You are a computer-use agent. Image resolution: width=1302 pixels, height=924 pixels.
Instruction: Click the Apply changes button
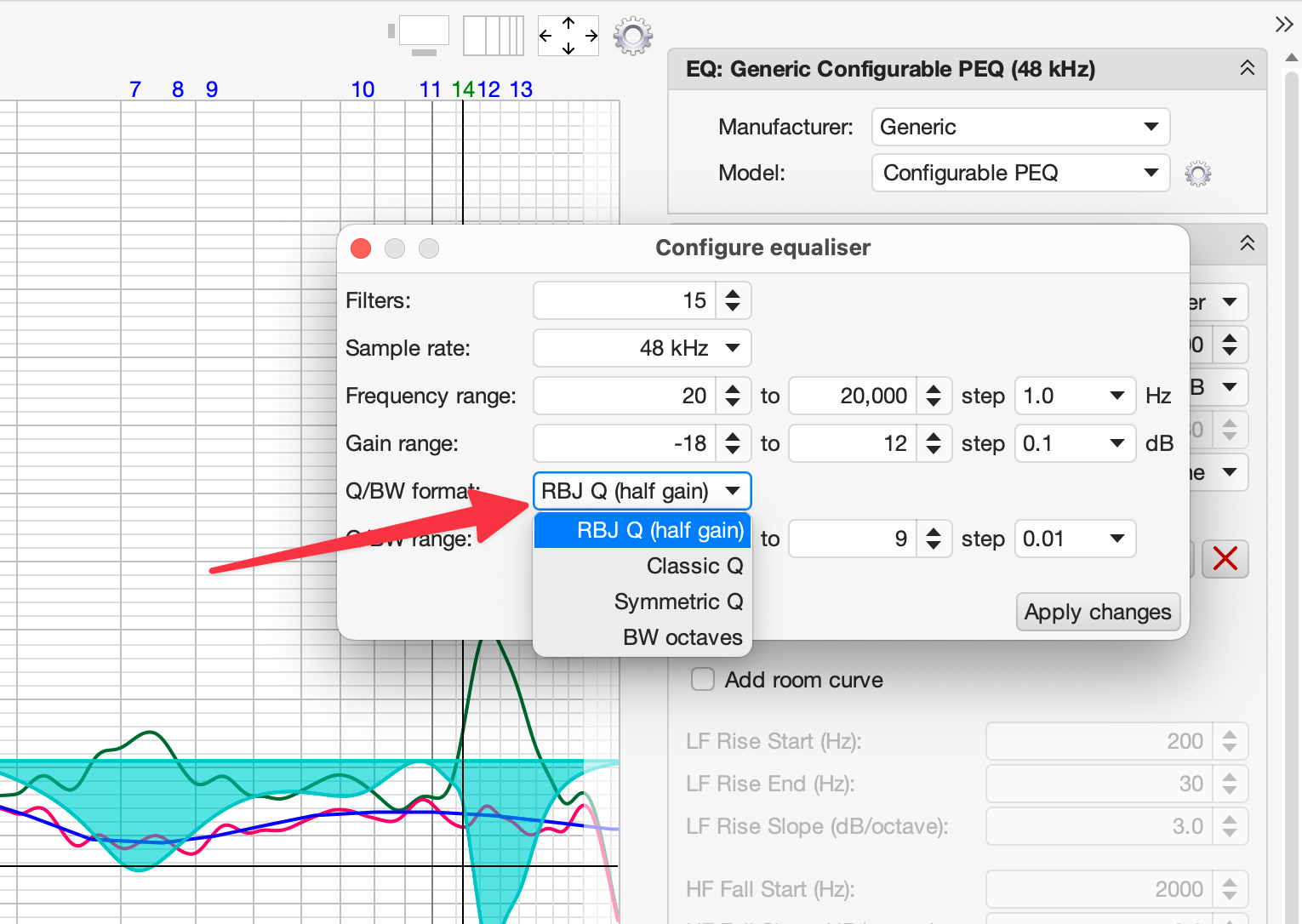[1098, 612]
